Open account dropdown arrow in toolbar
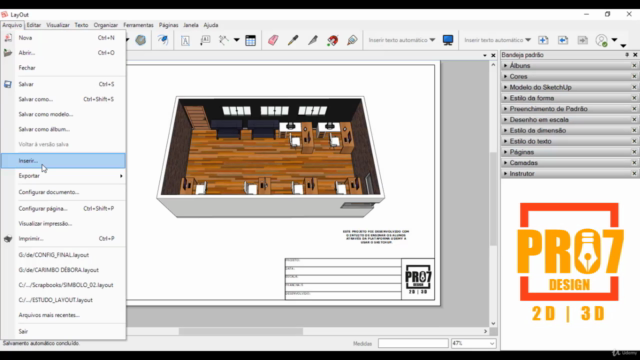 click(x=614, y=40)
